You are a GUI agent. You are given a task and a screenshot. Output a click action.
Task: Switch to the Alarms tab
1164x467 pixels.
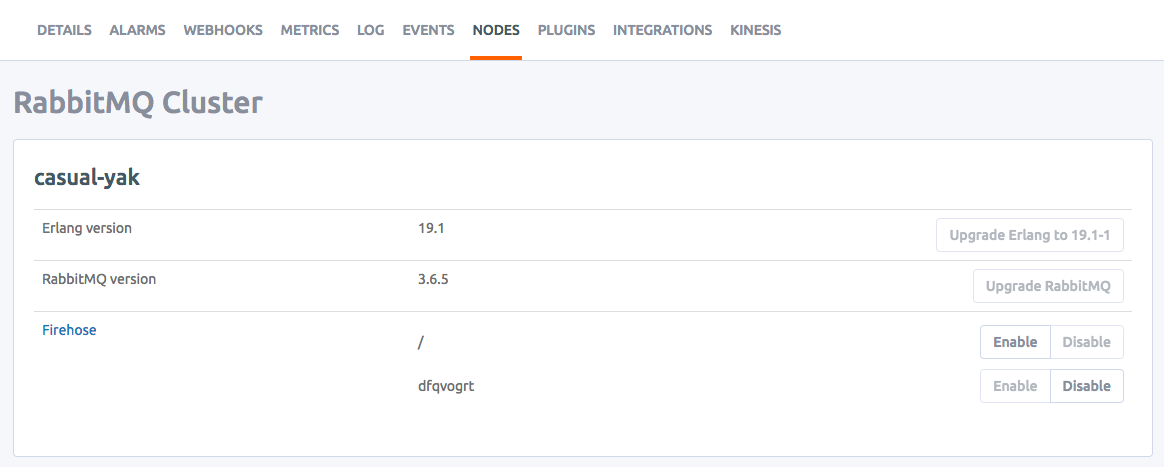(x=137, y=30)
